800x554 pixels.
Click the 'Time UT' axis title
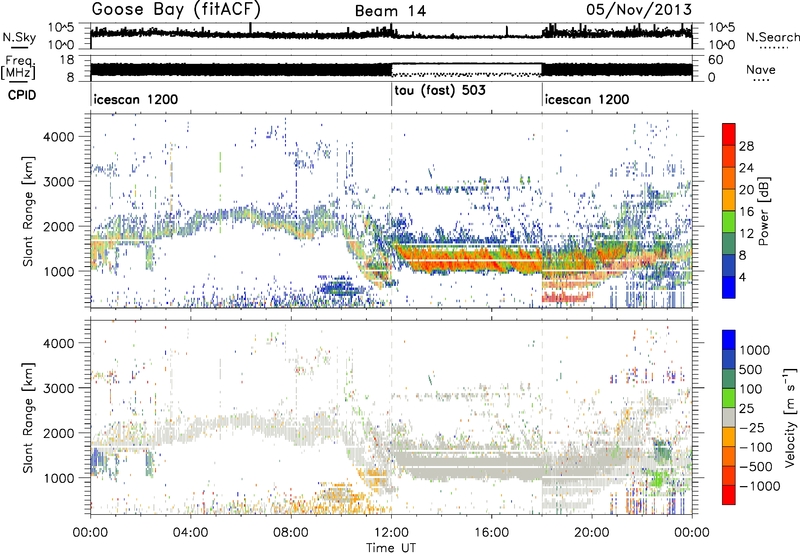click(391, 547)
